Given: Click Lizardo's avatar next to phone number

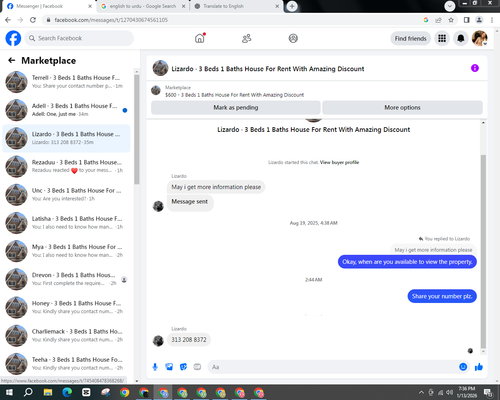Looking at the screenshot, I should click(x=158, y=341).
